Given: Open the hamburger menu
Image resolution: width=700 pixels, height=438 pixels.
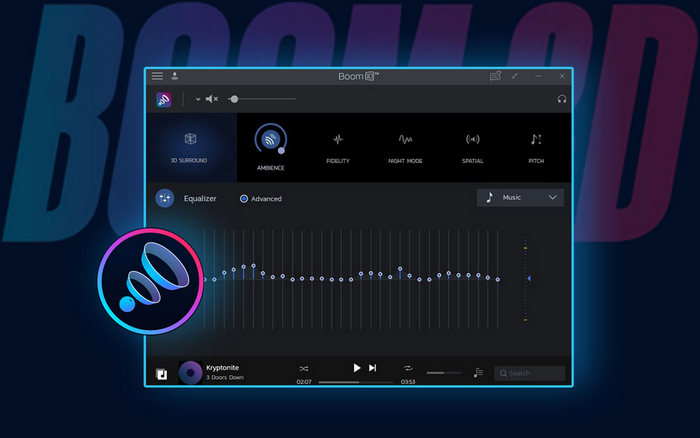Looking at the screenshot, I should click(157, 76).
